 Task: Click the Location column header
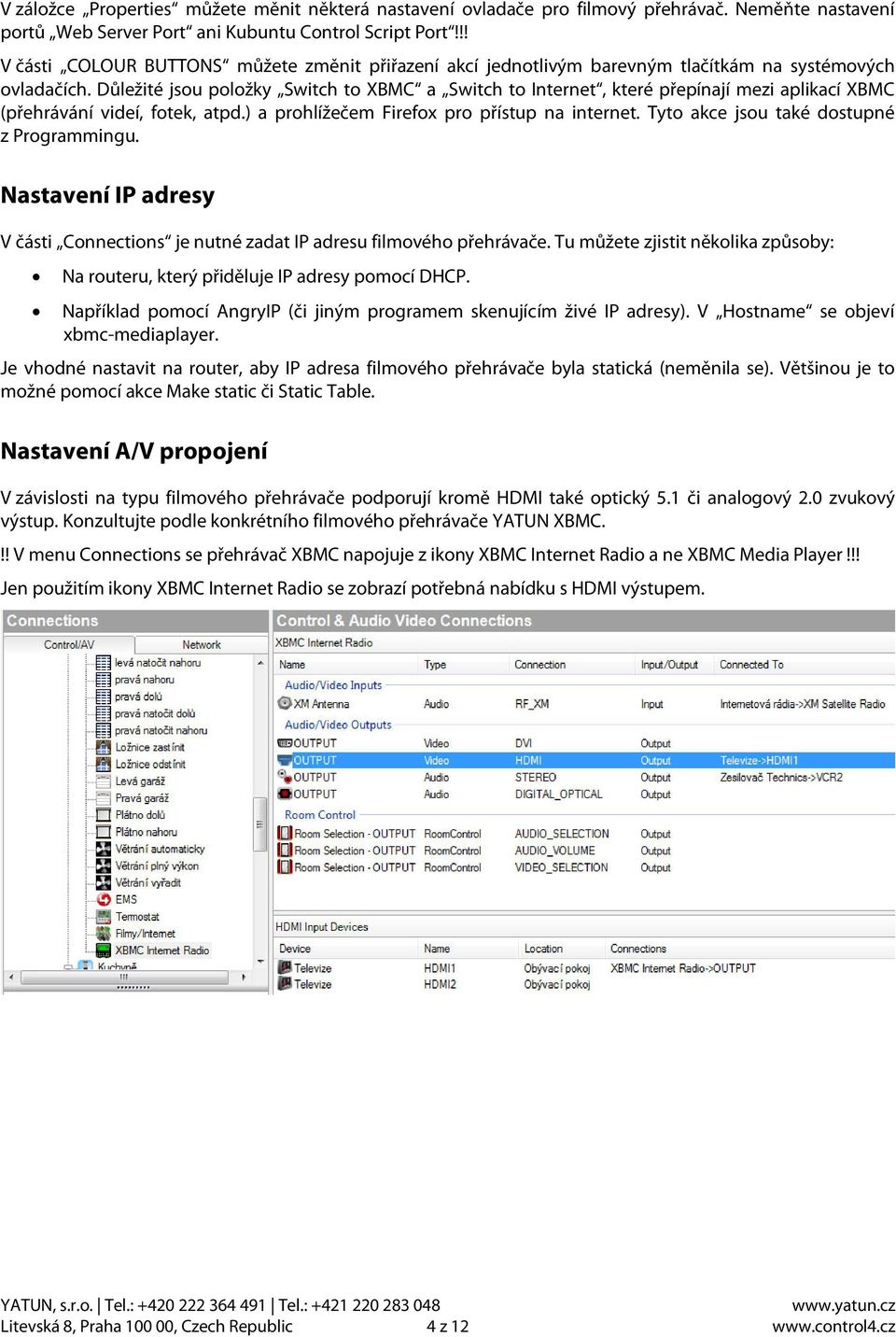(562, 949)
